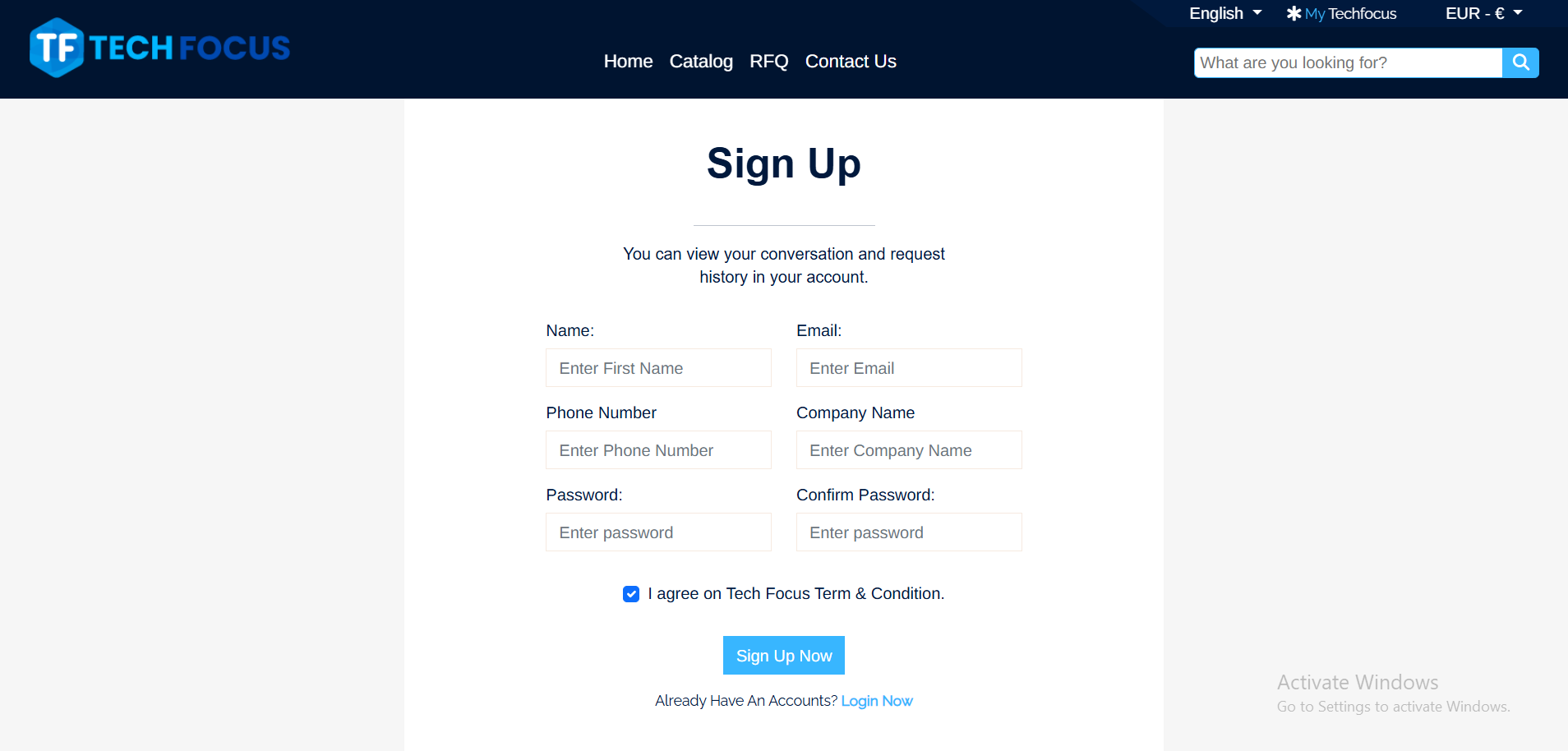Click the English dropdown chevron
The image size is (1568, 751).
[x=1257, y=12]
